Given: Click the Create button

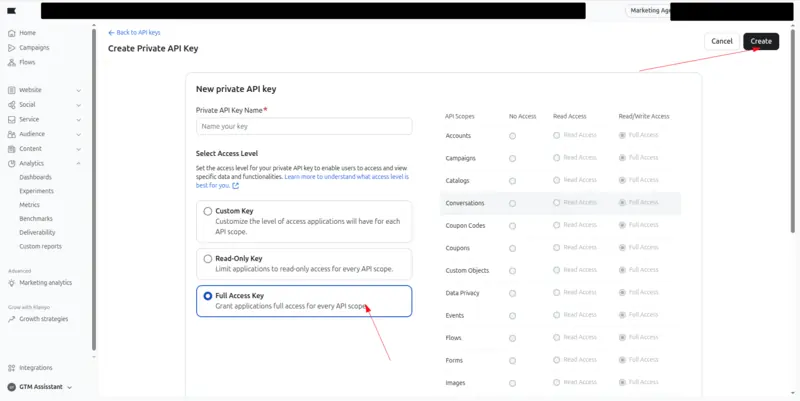Looking at the screenshot, I should point(761,41).
